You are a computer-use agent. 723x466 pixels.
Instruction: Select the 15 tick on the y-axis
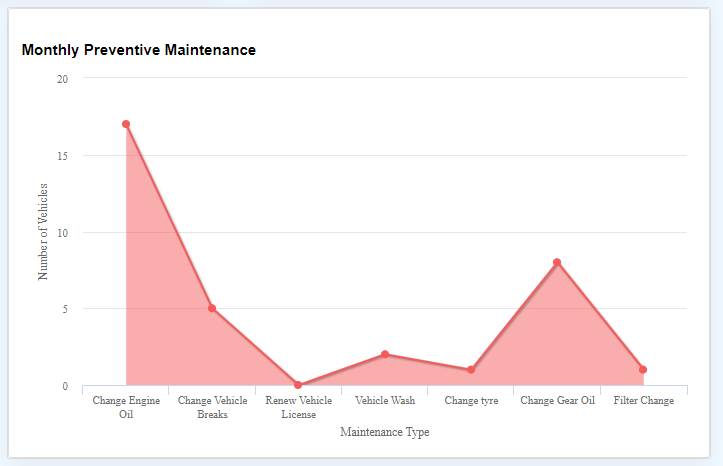coord(62,156)
